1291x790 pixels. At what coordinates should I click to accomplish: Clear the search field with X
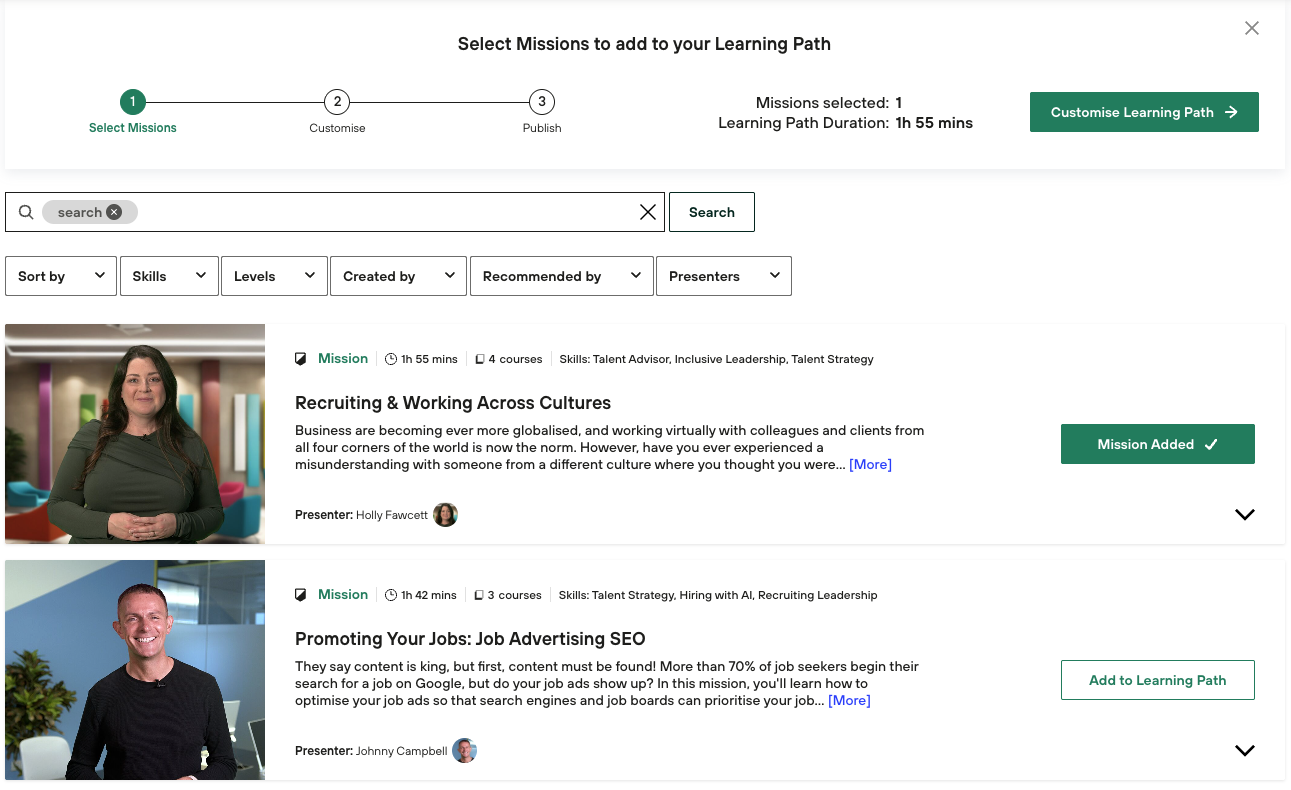tap(647, 212)
